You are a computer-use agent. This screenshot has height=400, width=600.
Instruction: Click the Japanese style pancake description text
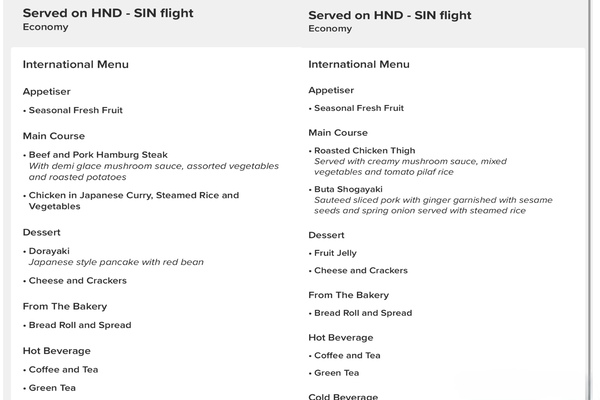pos(116,262)
